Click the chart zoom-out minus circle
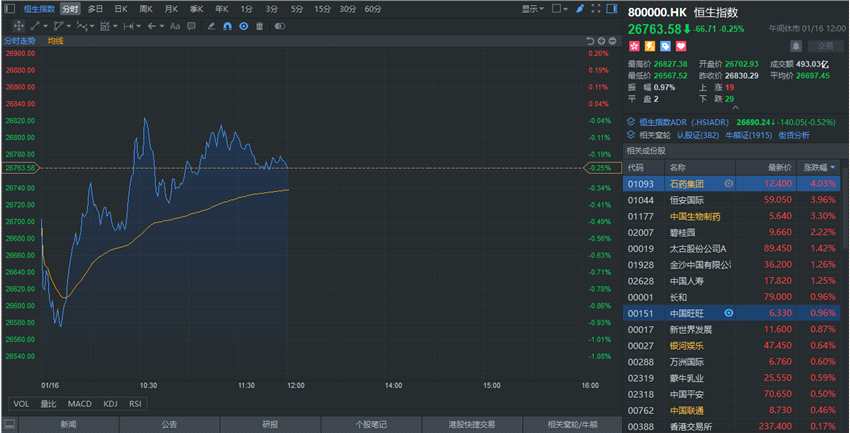This screenshot has width=850, height=433. pyautogui.click(x=613, y=41)
